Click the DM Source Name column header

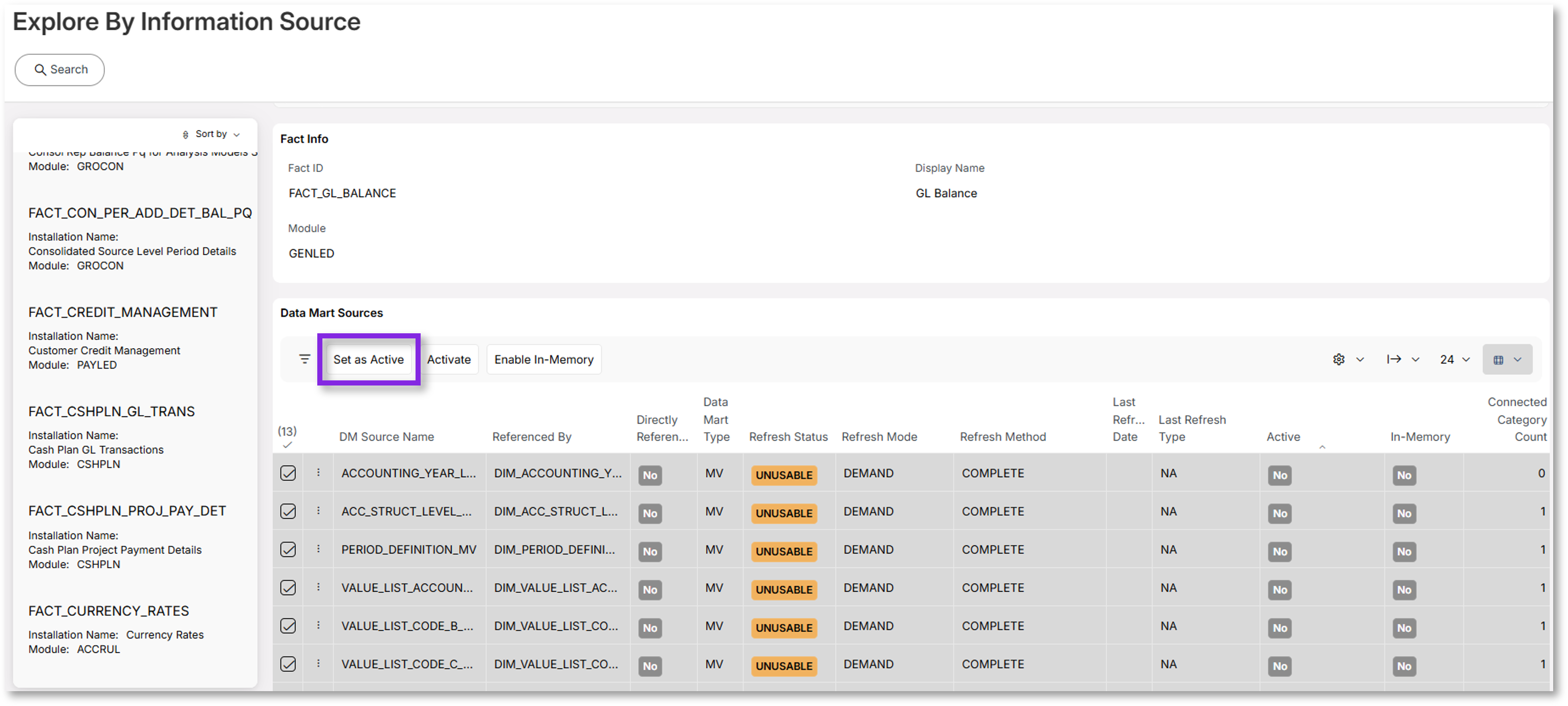click(386, 437)
